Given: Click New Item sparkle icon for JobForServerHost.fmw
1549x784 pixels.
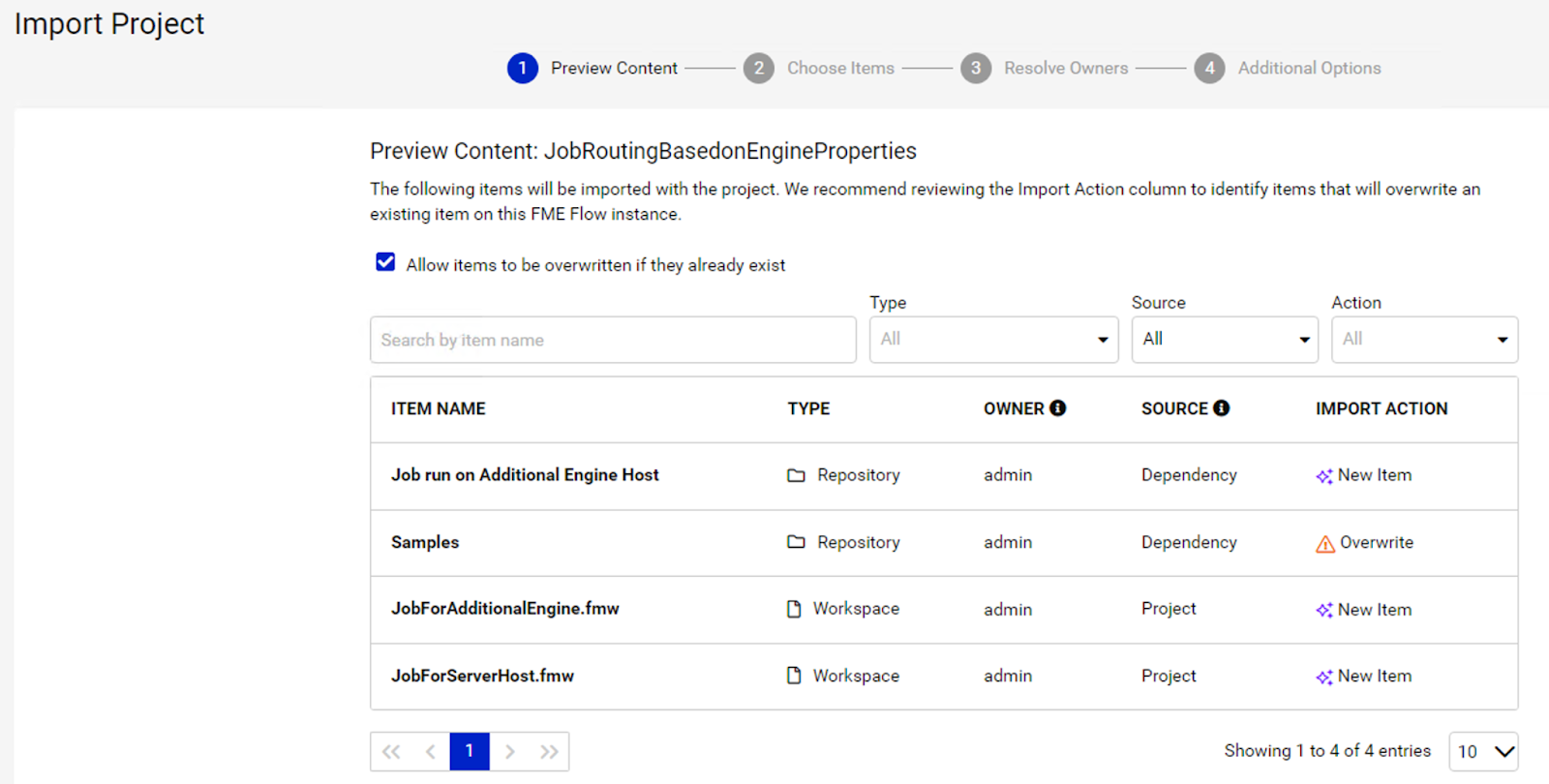Looking at the screenshot, I should point(1324,677).
